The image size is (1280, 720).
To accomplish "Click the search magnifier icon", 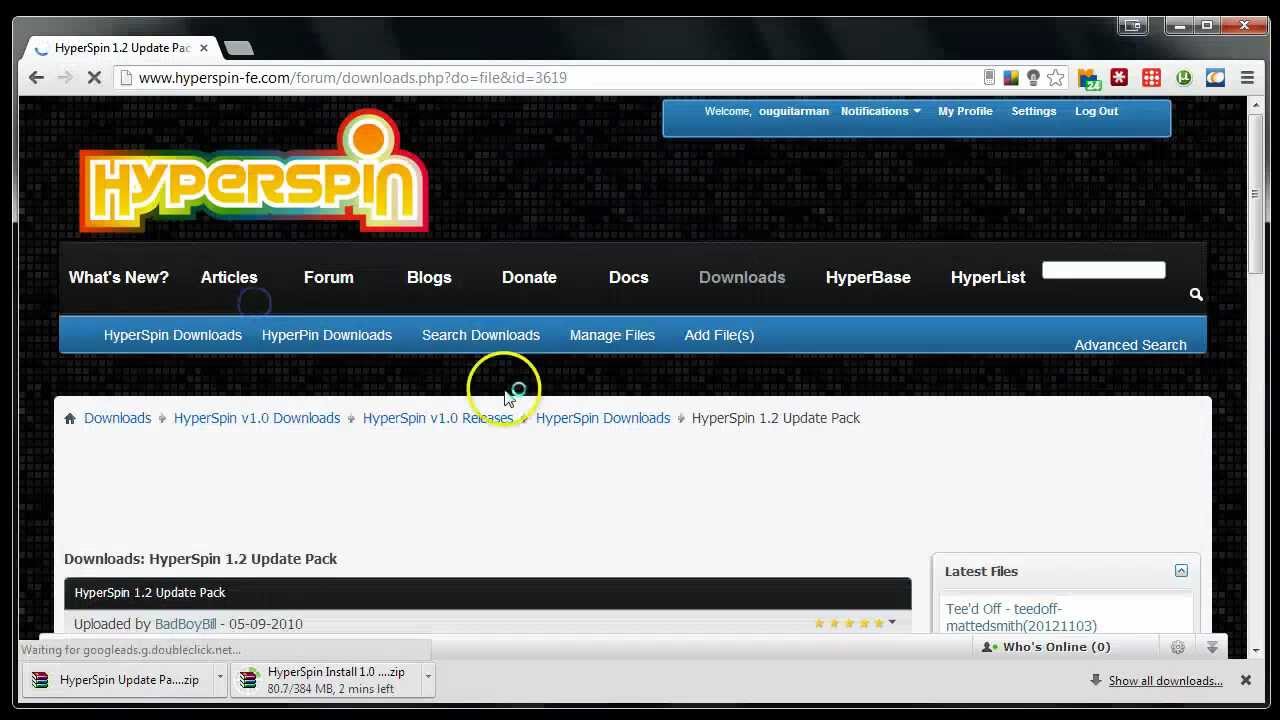I will 1196,294.
